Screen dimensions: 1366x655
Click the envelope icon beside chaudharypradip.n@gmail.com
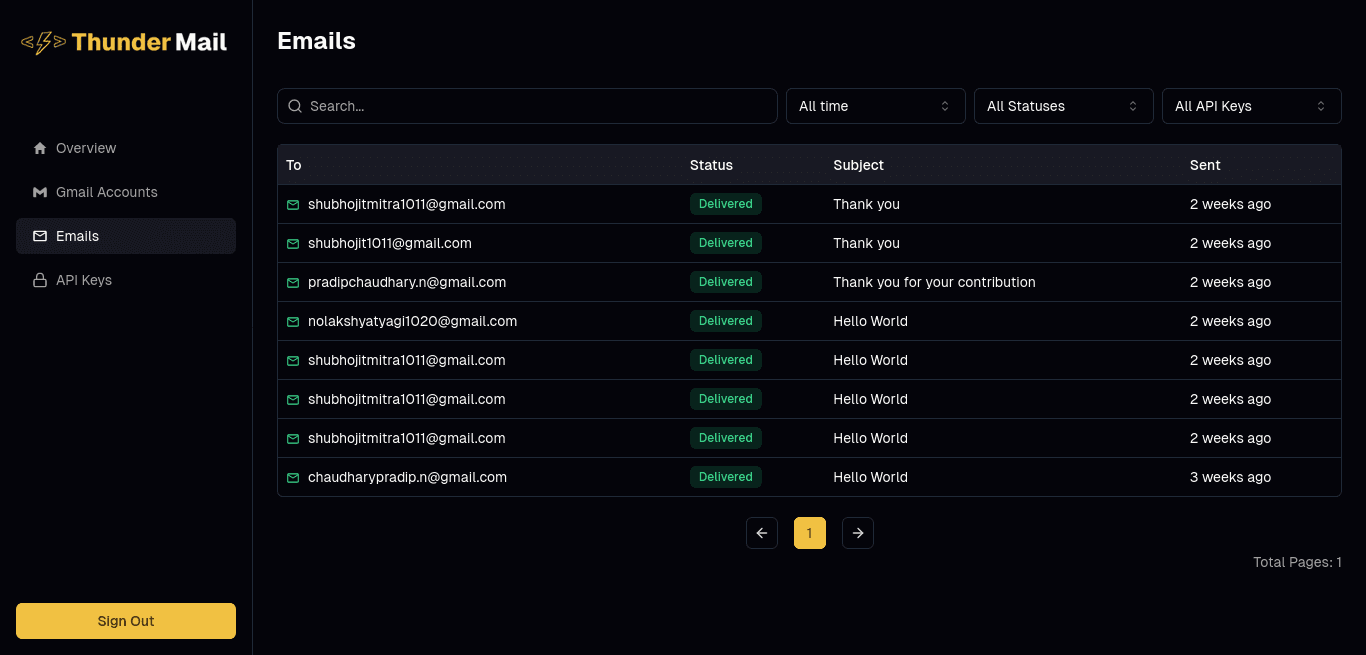(292, 477)
